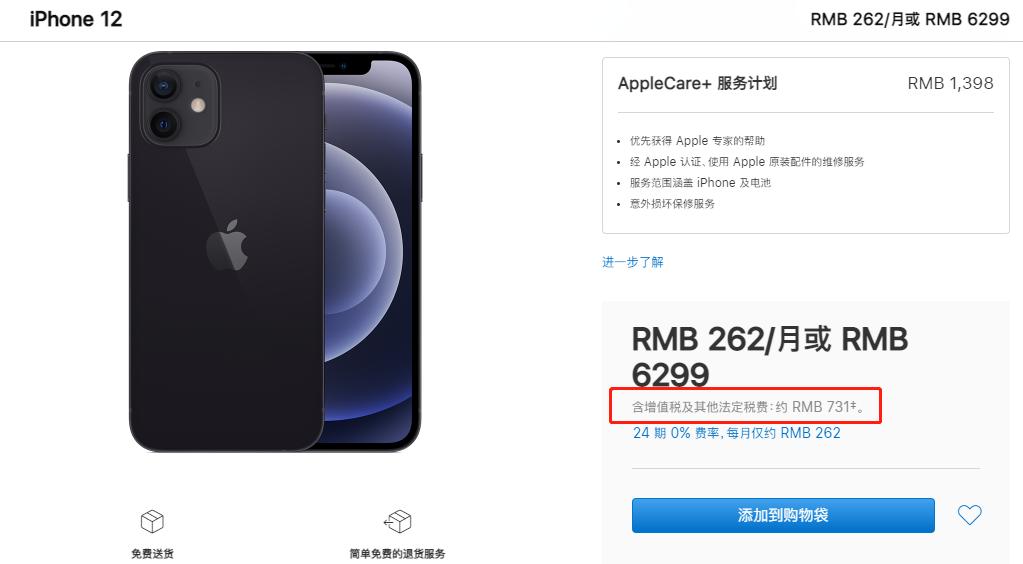Click the RMB 1,398 AppleCare+ price
The image size is (1023, 564).
950,84
